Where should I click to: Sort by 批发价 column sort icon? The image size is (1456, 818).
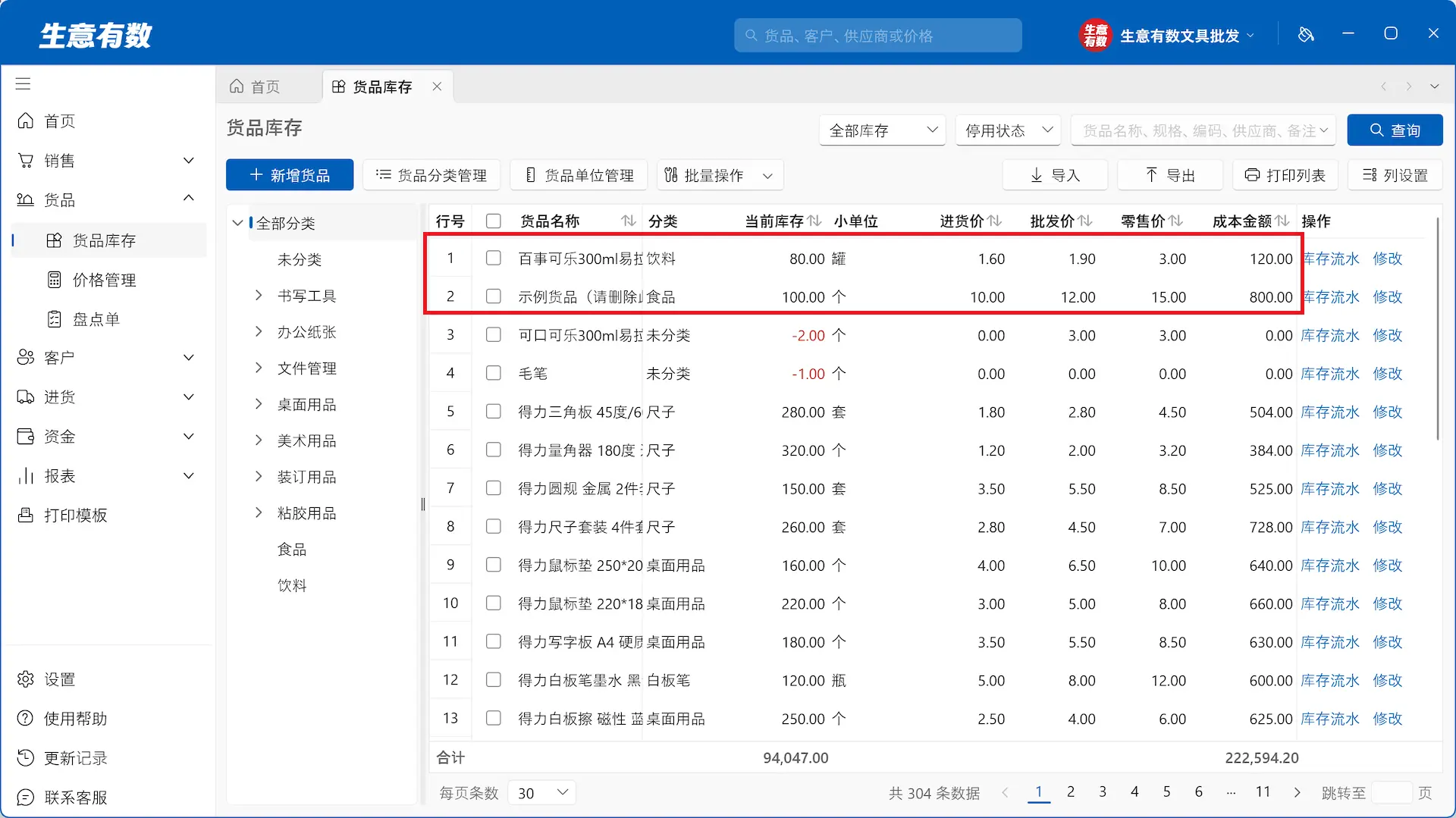tap(1085, 221)
